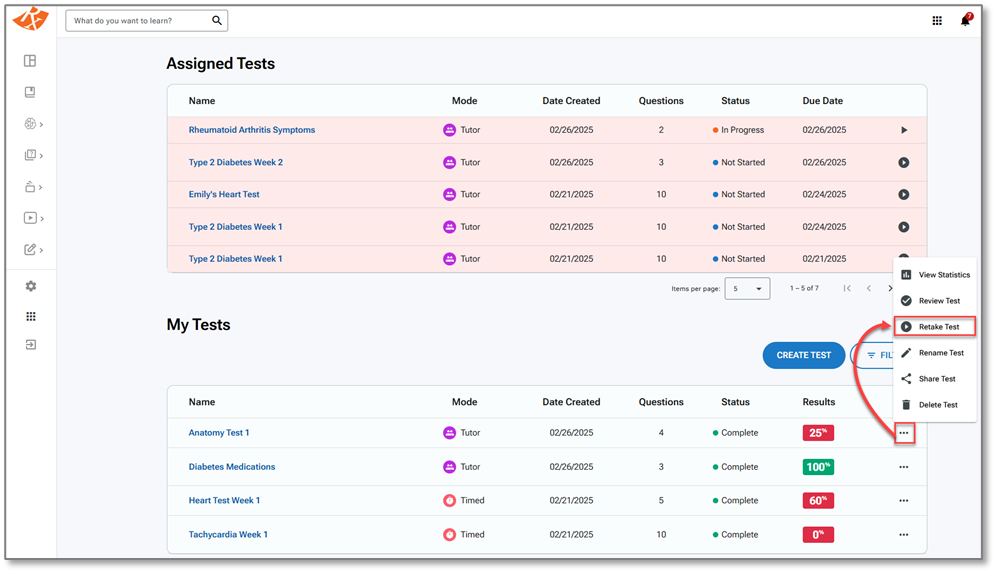This screenshot has height=573, width=996.
Task: Start Emily's Heart Test play button
Action: tap(903, 195)
